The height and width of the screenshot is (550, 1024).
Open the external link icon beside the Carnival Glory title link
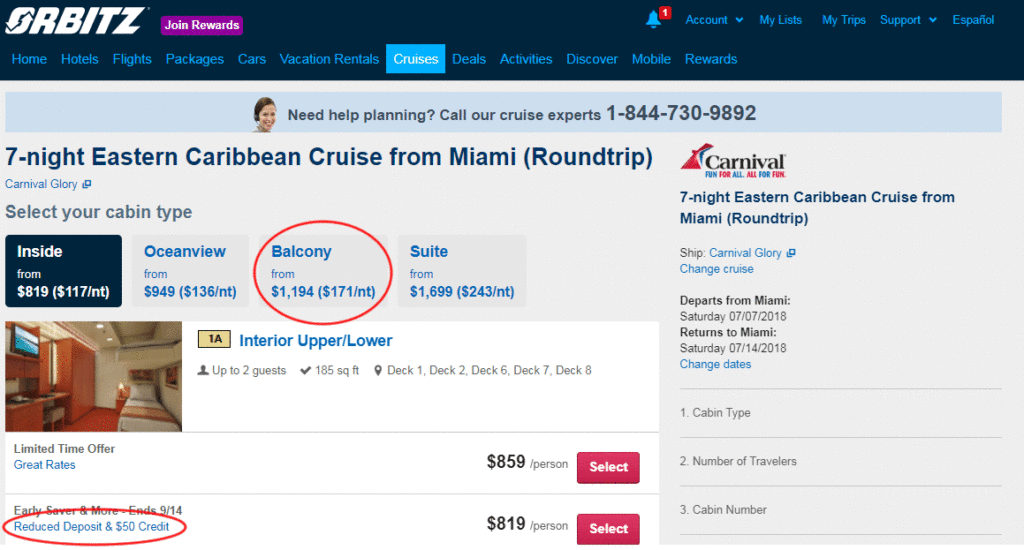87,184
